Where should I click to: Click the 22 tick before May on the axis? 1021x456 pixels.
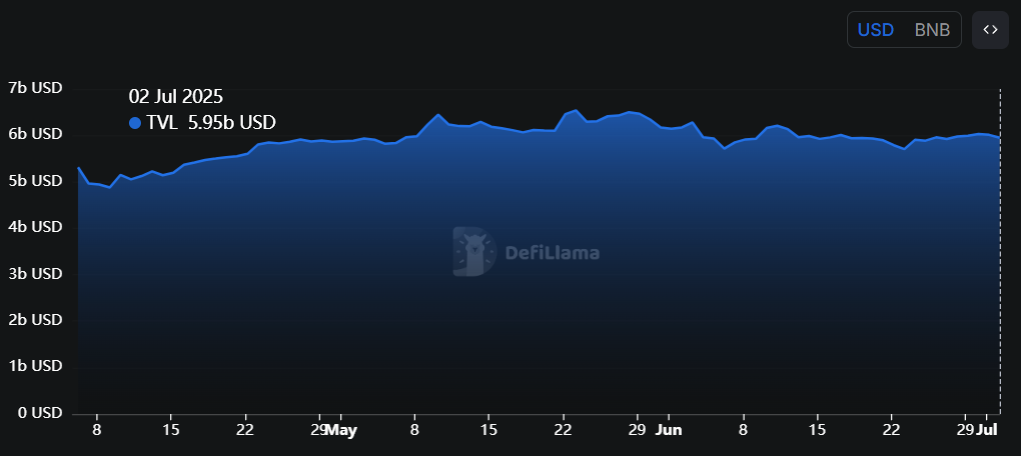tap(245, 431)
